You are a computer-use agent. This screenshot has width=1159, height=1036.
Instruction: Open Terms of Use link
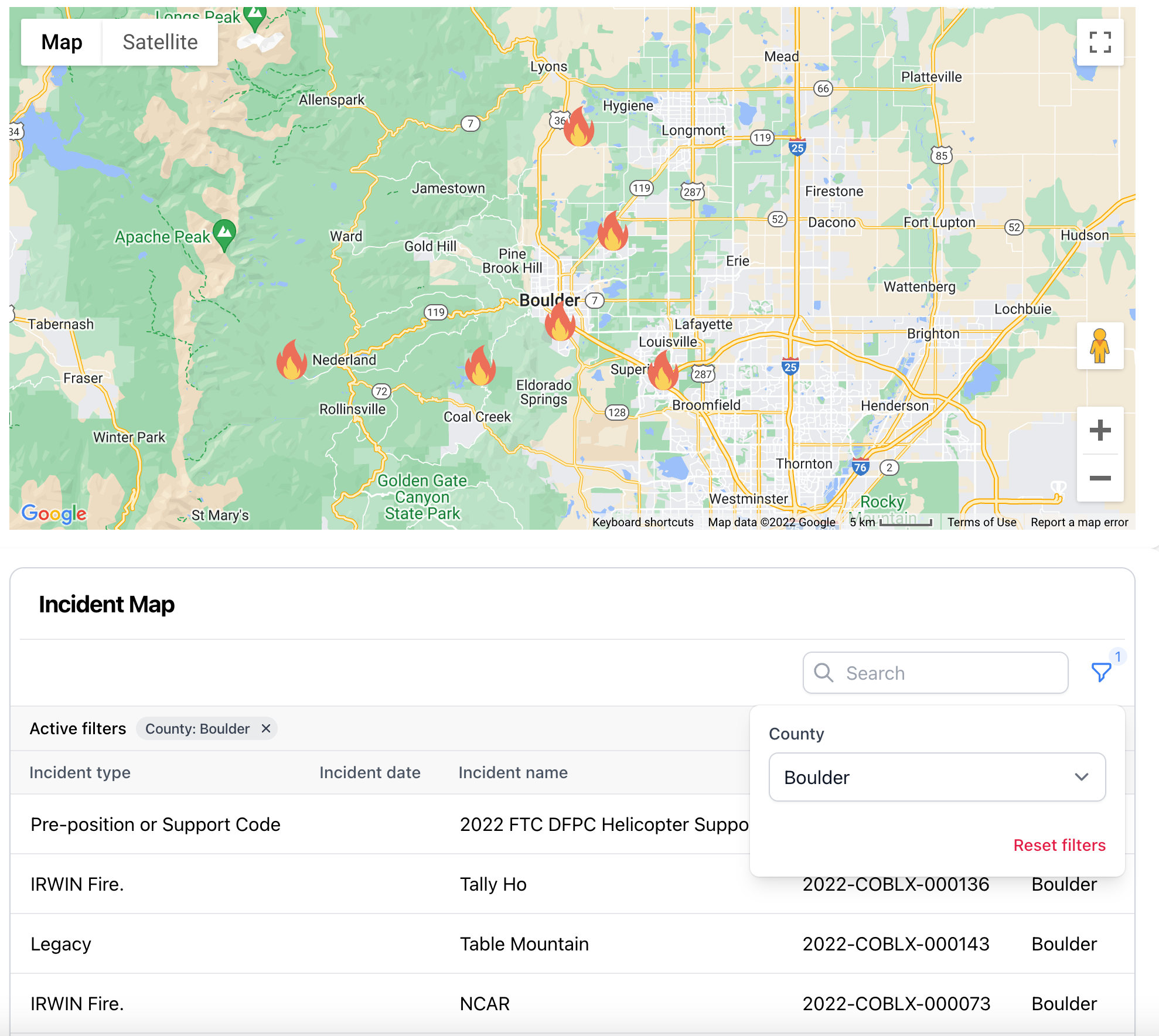pos(981,522)
